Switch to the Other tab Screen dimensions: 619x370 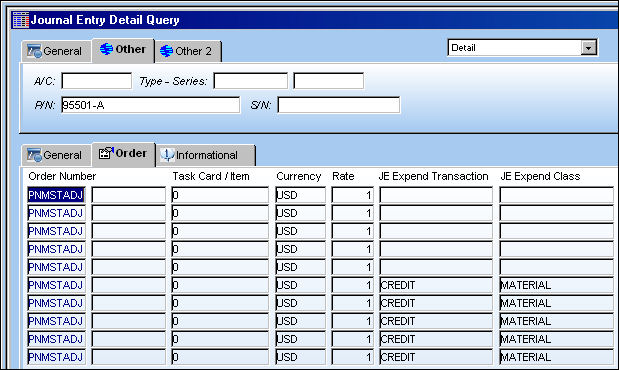[x=123, y=50]
